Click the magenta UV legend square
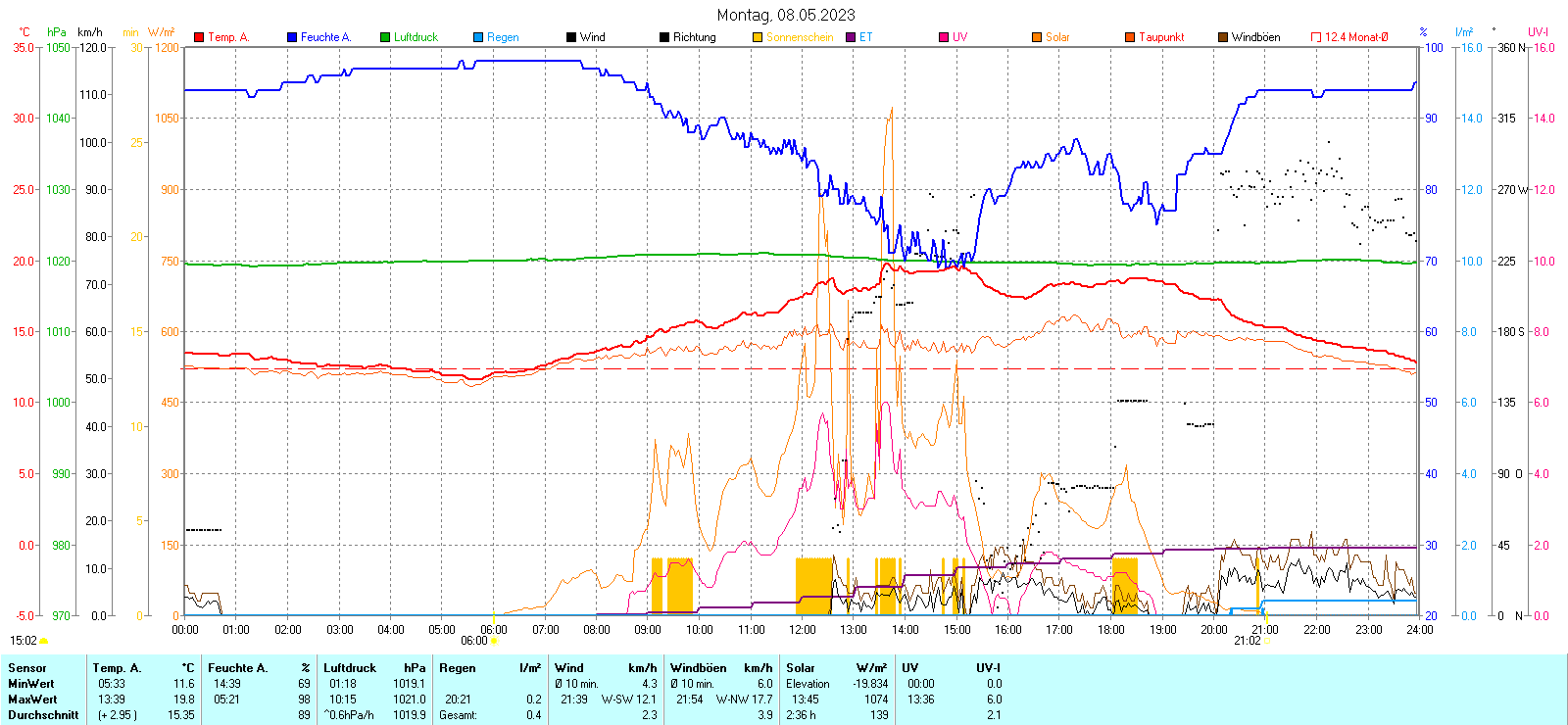Screen dimensions: 1568x725 pyautogui.click(x=944, y=37)
